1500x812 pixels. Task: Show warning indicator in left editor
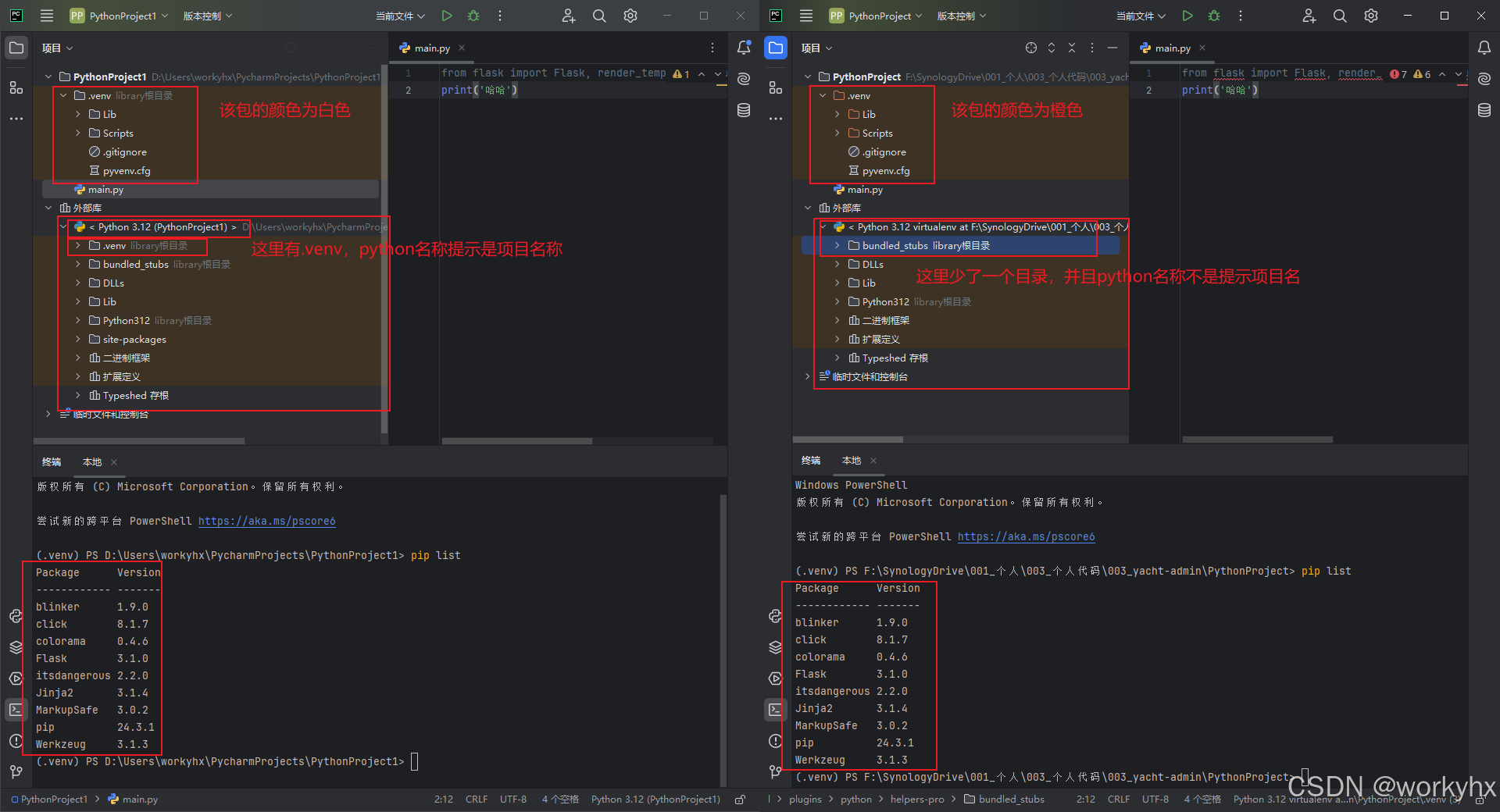coord(681,74)
